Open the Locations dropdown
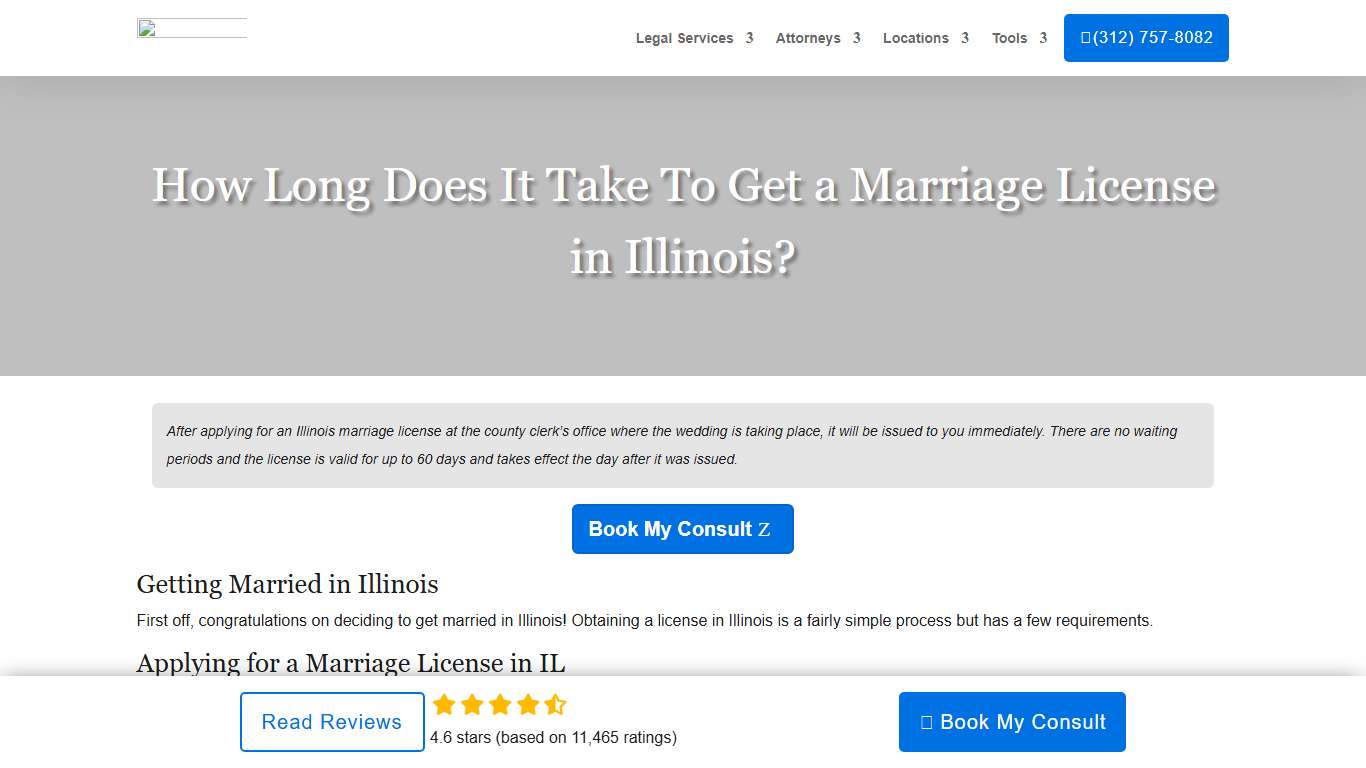 [x=965, y=38]
